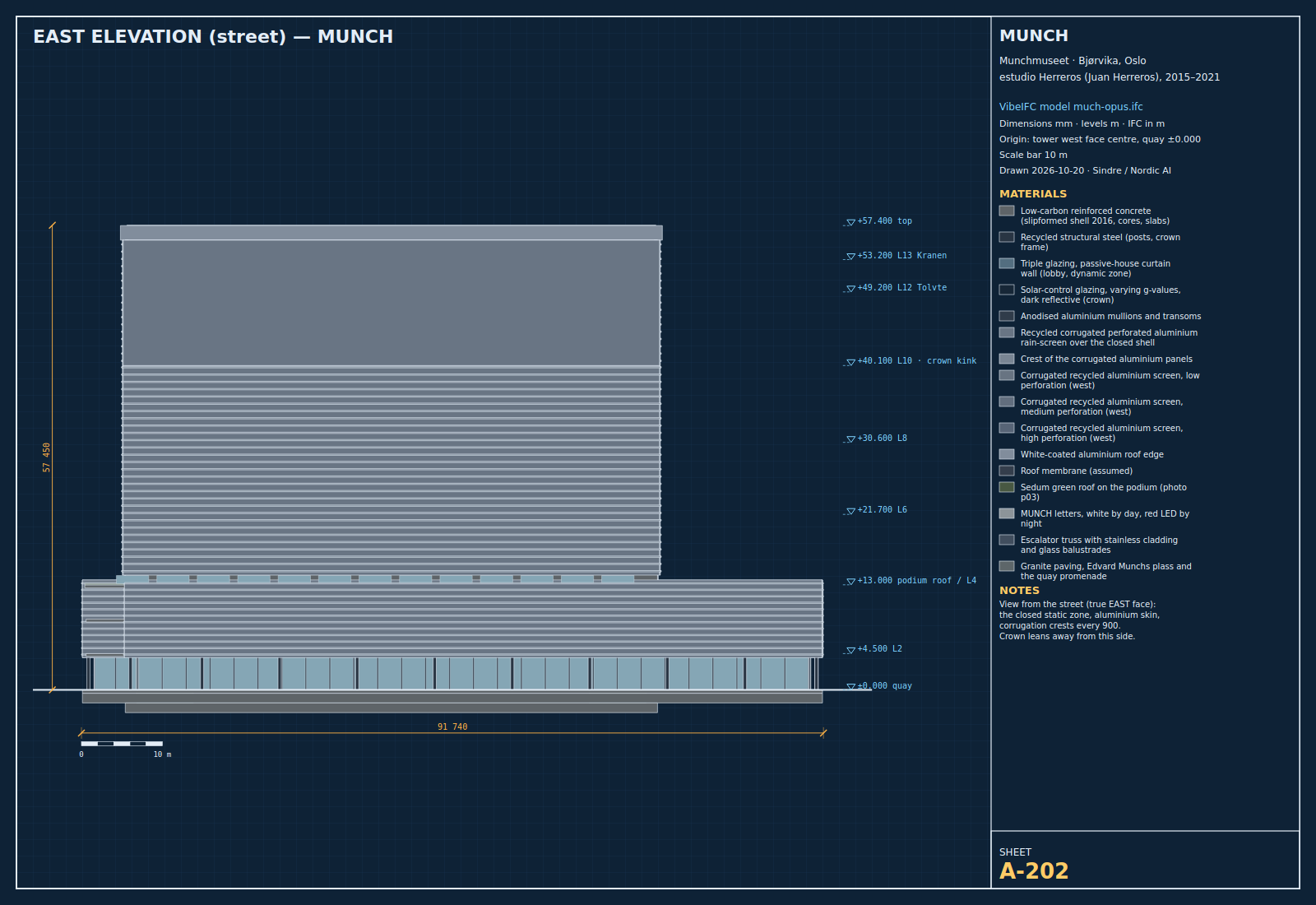Click the Crown leans away note
Screen dimensions: 1316x905
(x=1067, y=637)
